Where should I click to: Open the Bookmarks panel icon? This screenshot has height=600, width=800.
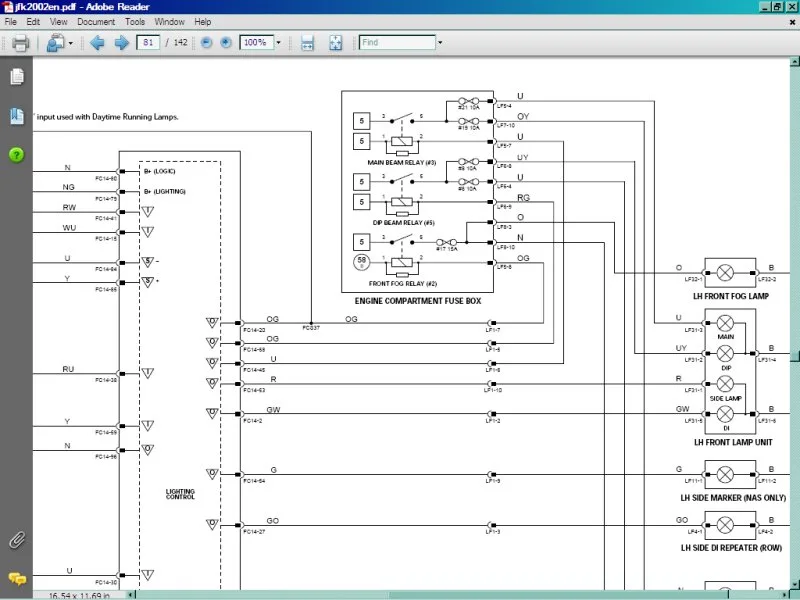click(17, 116)
